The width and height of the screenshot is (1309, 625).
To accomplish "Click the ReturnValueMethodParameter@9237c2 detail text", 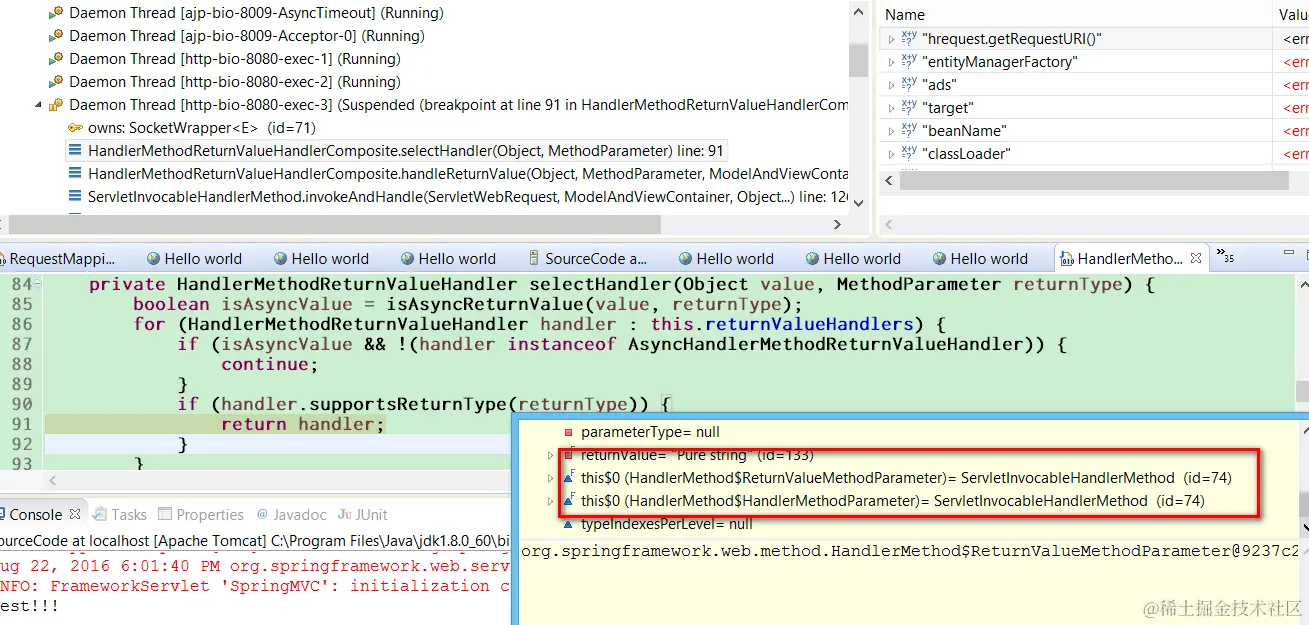I will point(910,551).
